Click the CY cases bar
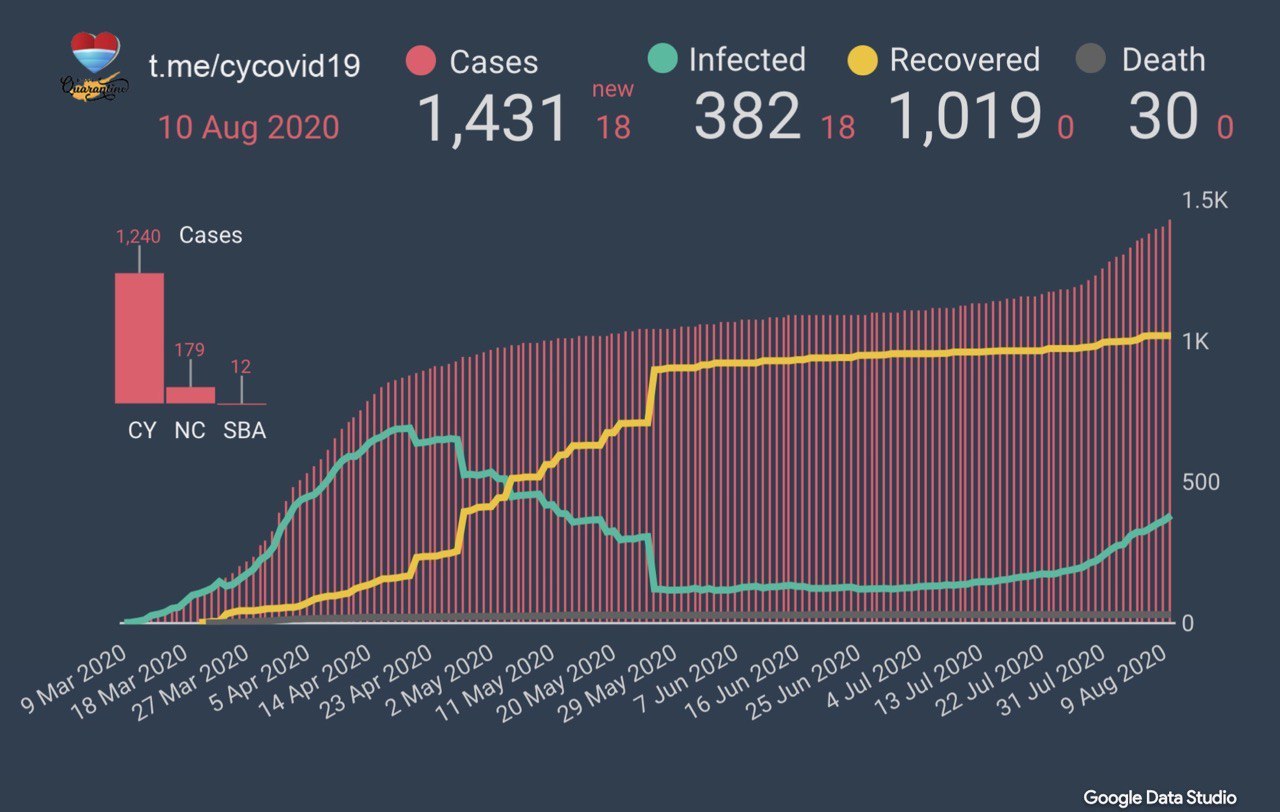This screenshot has height=812, width=1280. point(140,338)
